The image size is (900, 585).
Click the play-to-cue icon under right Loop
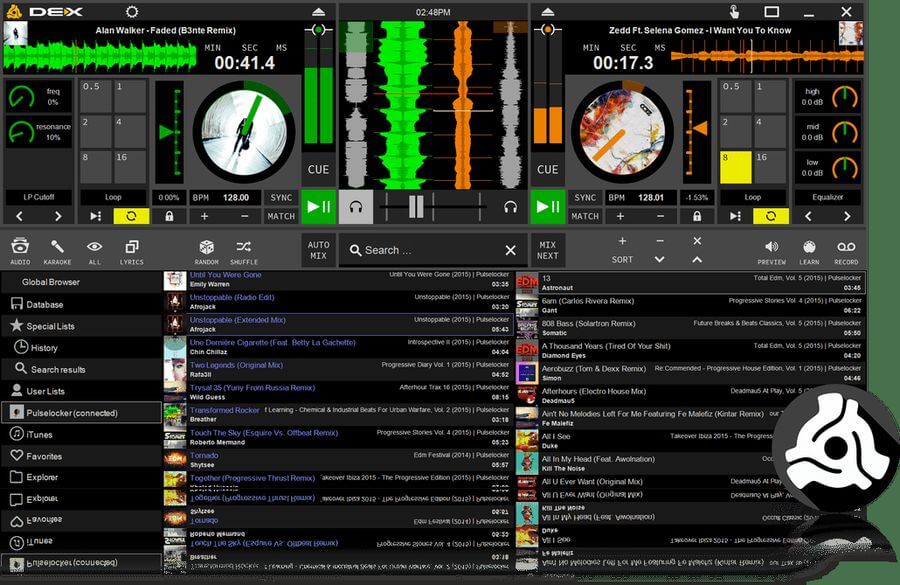pyautogui.click(x=735, y=216)
